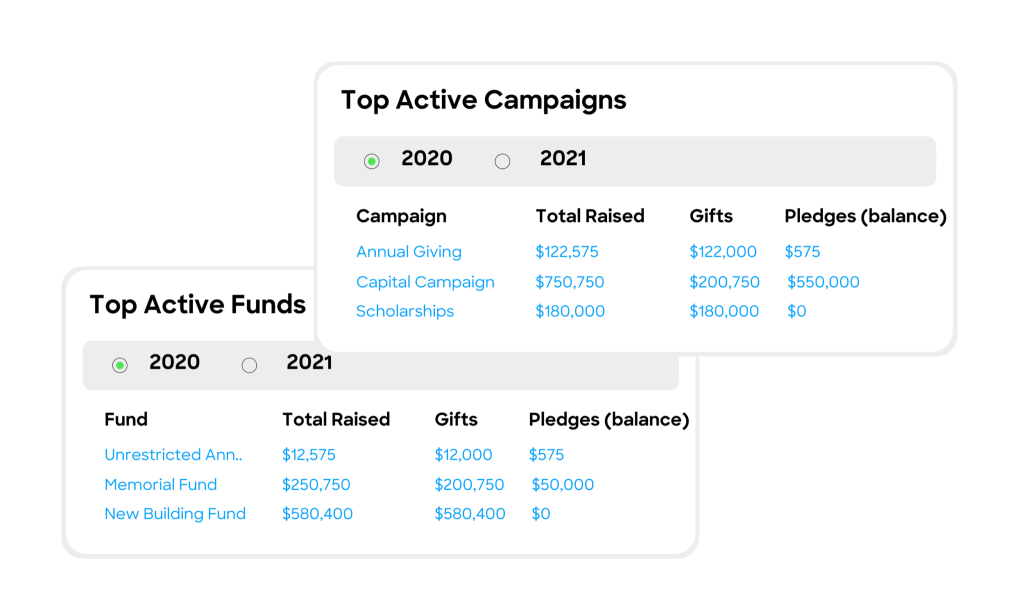Select 2021 radio in Top Active Funds
Viewport: 1024px width, 615px height.
point(249,365)
